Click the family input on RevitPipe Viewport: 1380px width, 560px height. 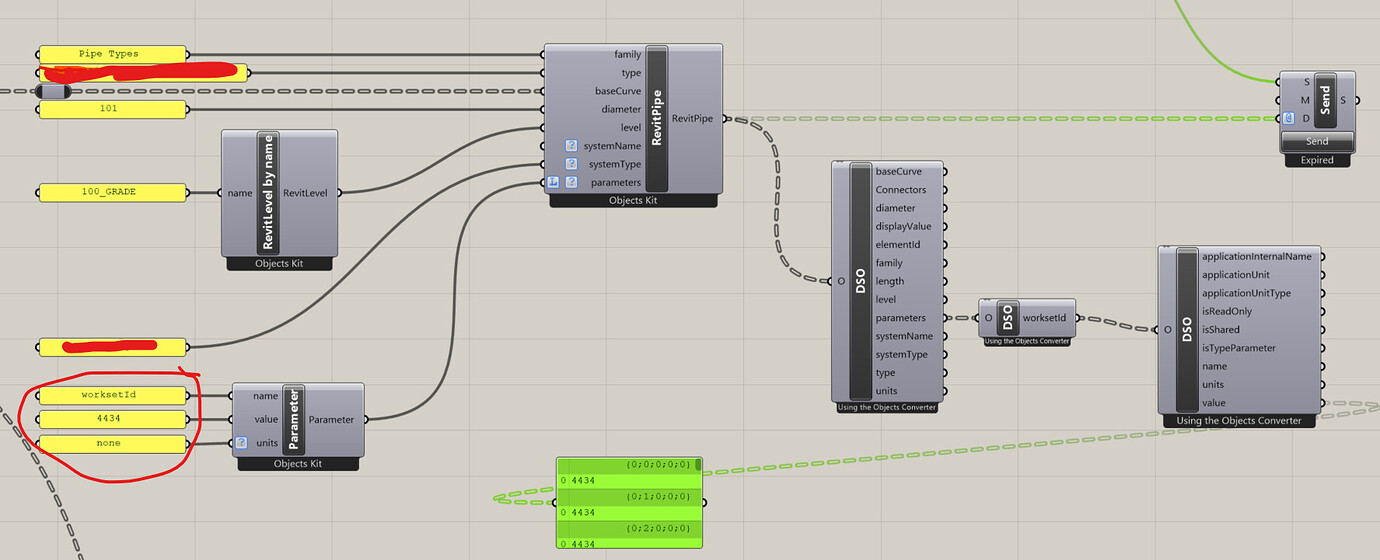[x=627, y=54]
